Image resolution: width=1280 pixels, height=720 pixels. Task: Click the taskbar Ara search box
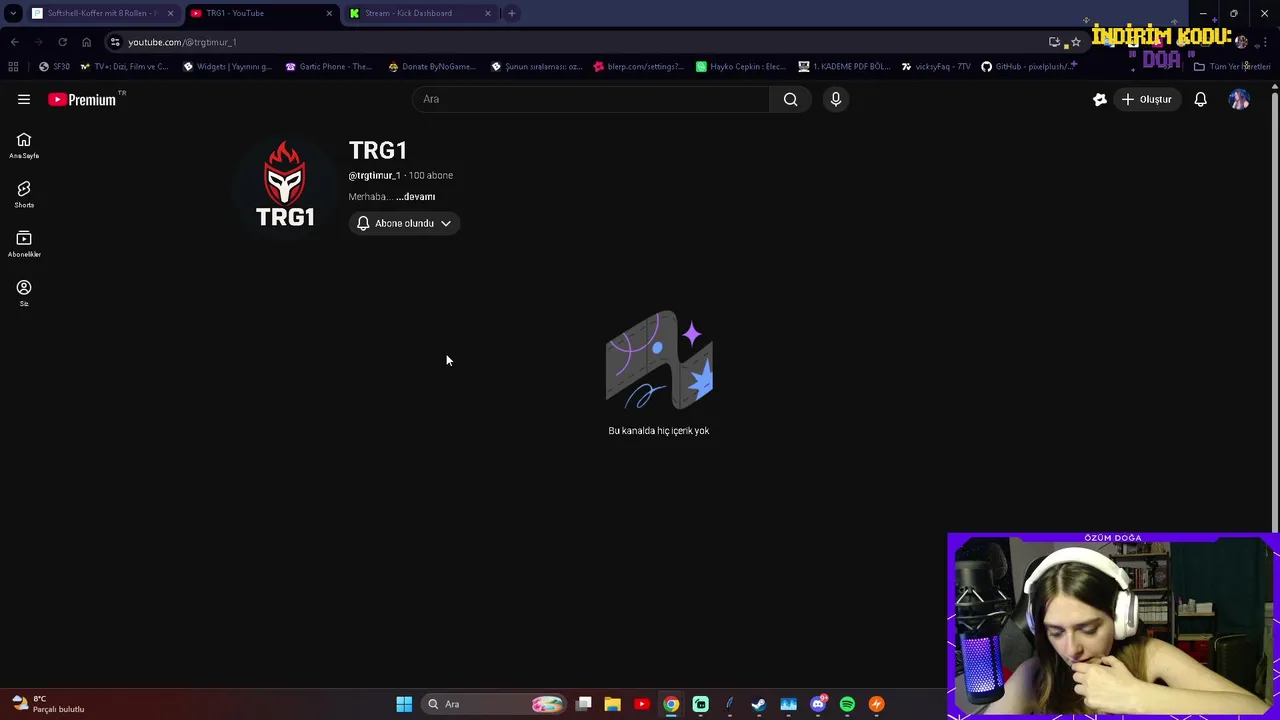coord(494,704)
